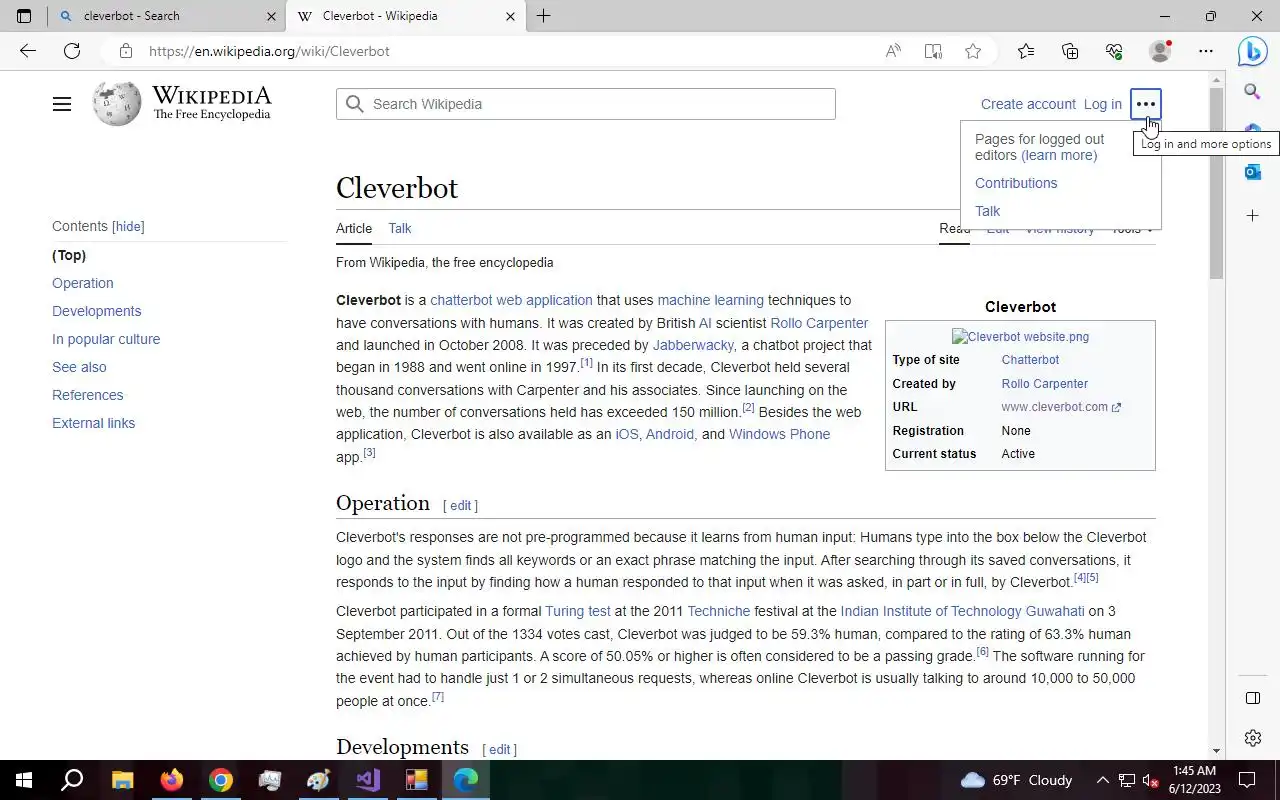Launch Firefox from the taskbar

click(172, 780)
